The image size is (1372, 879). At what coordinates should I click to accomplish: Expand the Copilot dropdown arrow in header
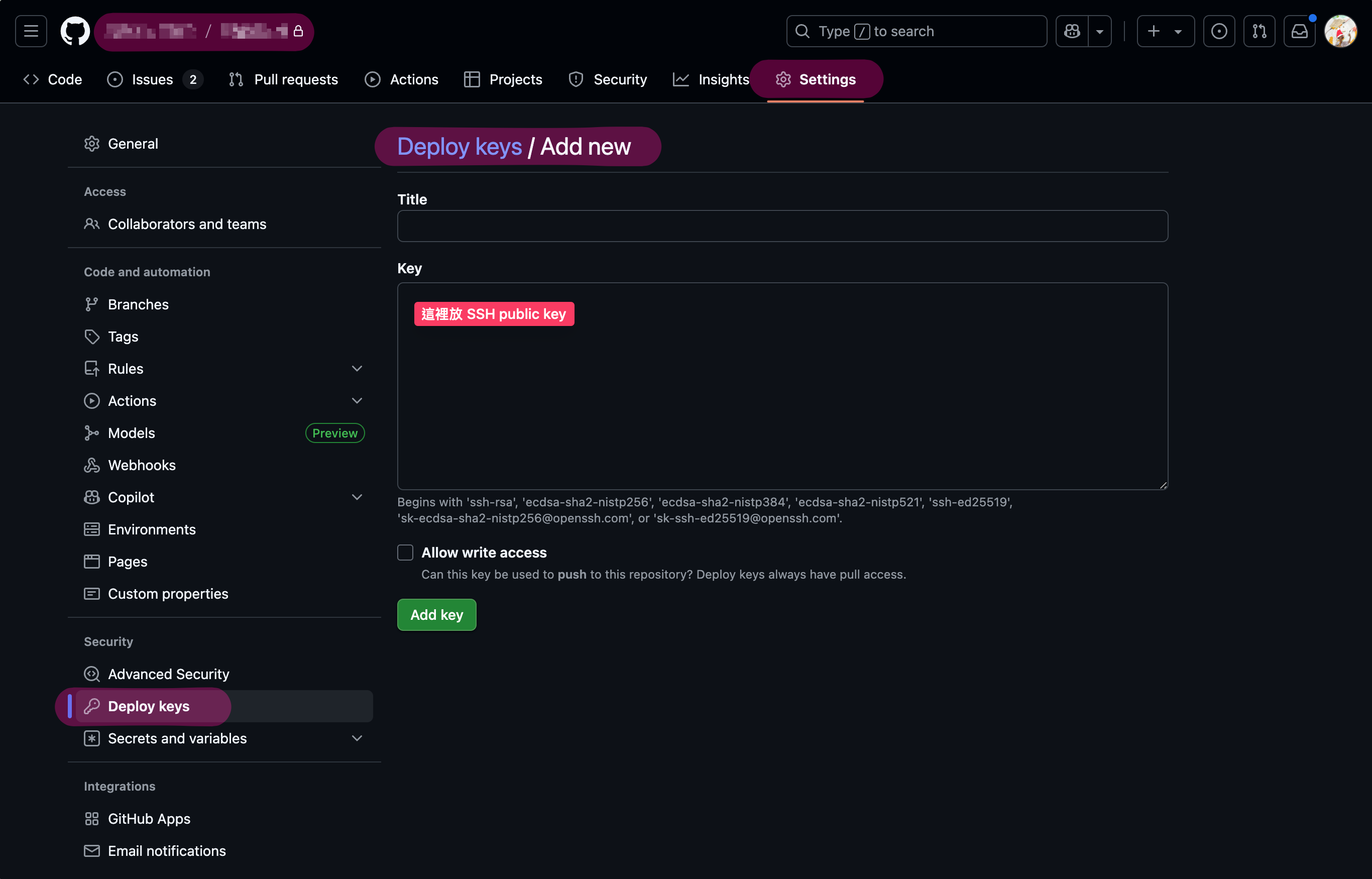1100,31
